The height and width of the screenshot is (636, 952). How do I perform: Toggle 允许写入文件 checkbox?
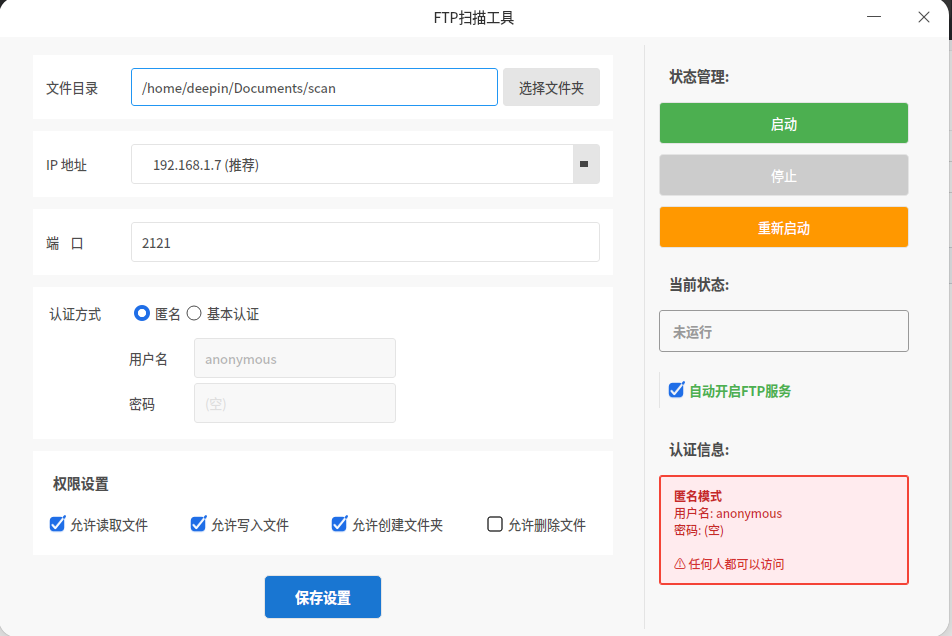pos(198,524)
